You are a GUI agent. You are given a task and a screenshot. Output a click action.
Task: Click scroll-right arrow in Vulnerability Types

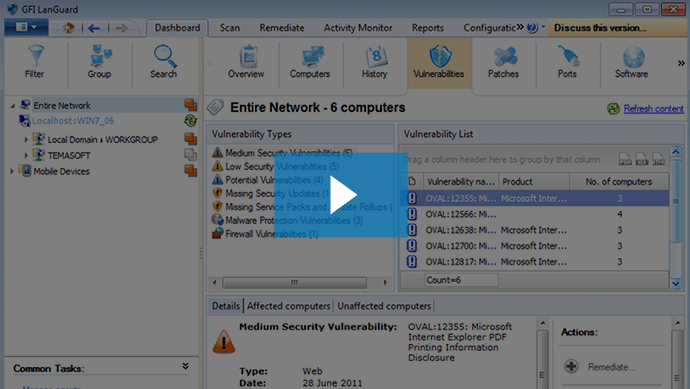(385, 283)
